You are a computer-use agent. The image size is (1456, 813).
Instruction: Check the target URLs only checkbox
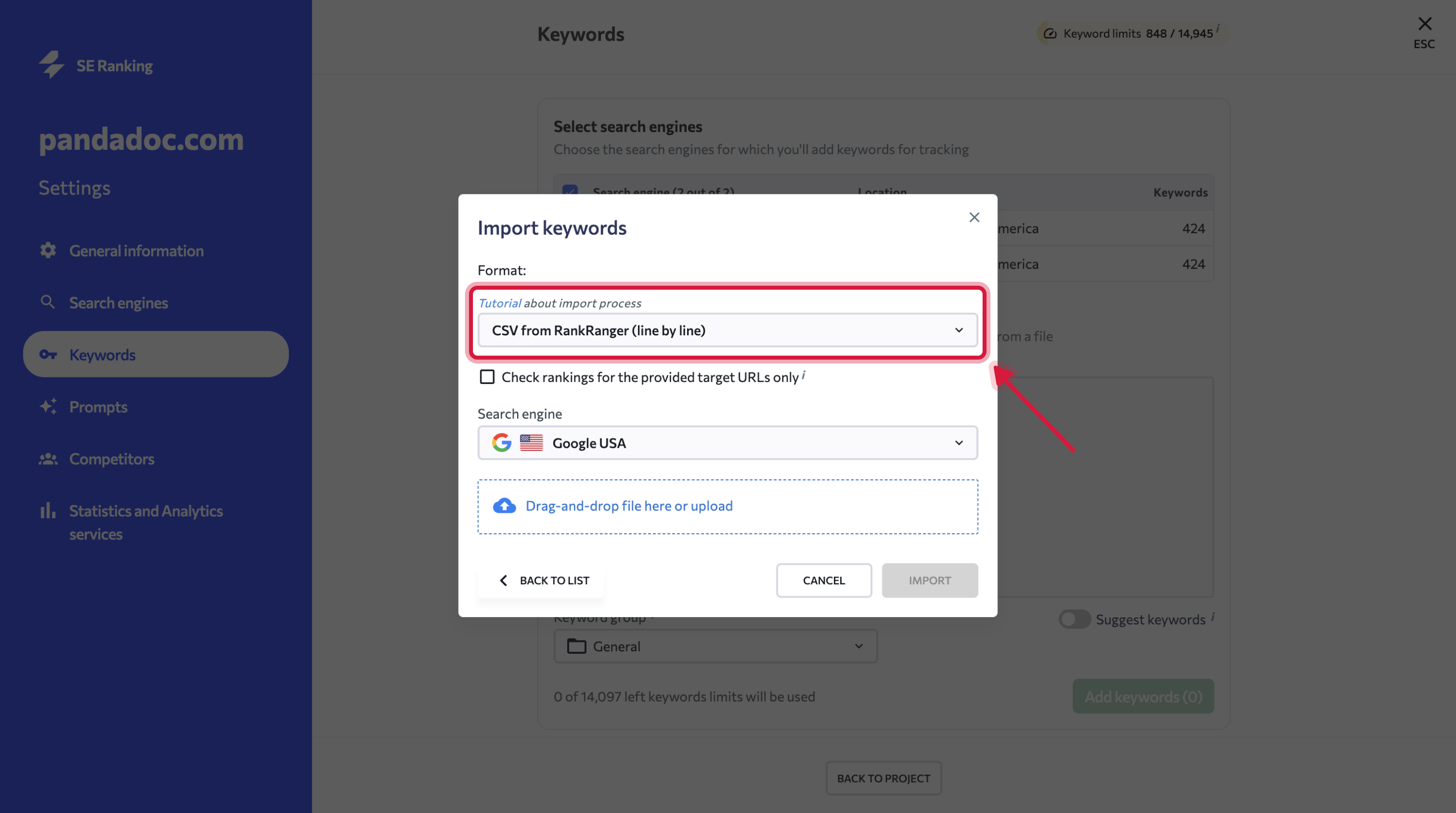coord(487,377)
